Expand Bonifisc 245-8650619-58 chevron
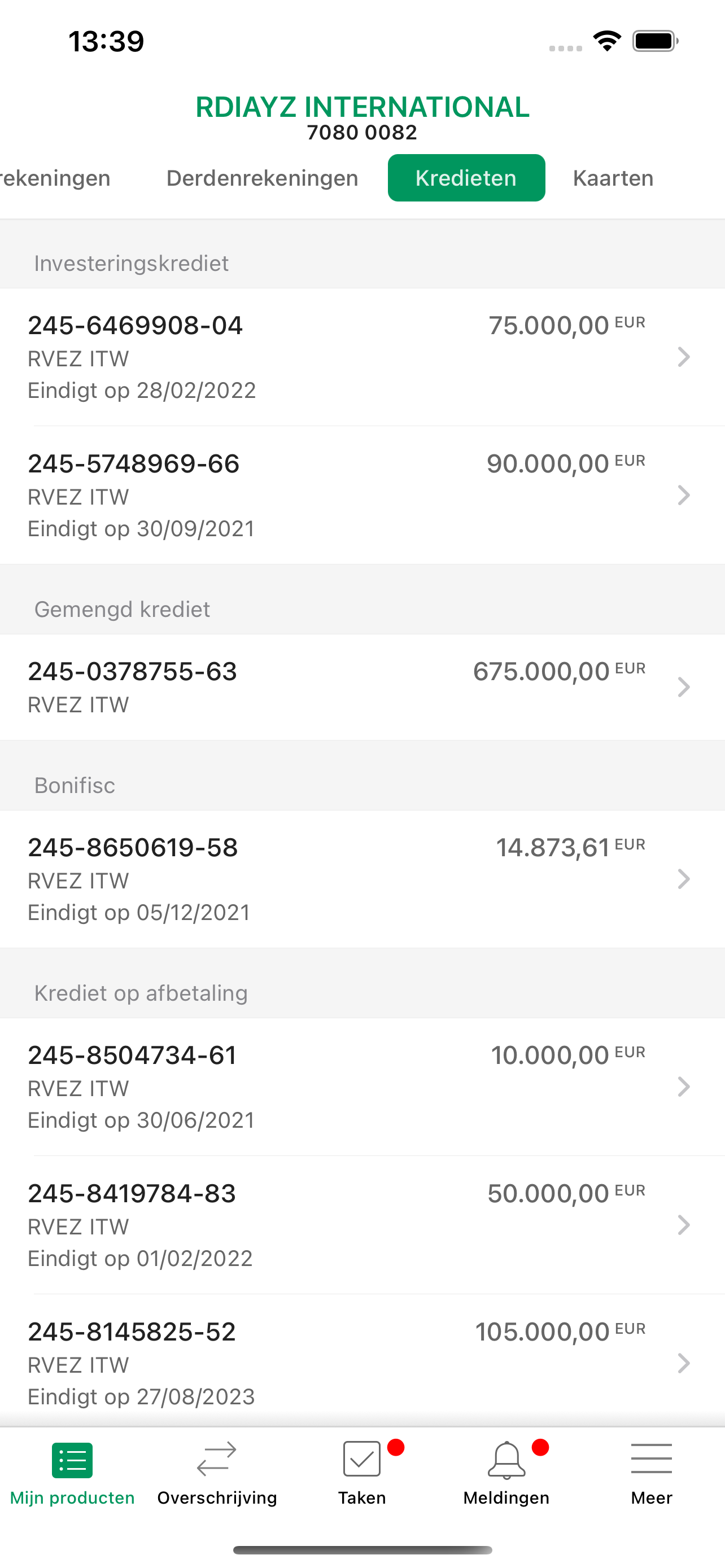The image size is (725, 1568). click(684, 879)
